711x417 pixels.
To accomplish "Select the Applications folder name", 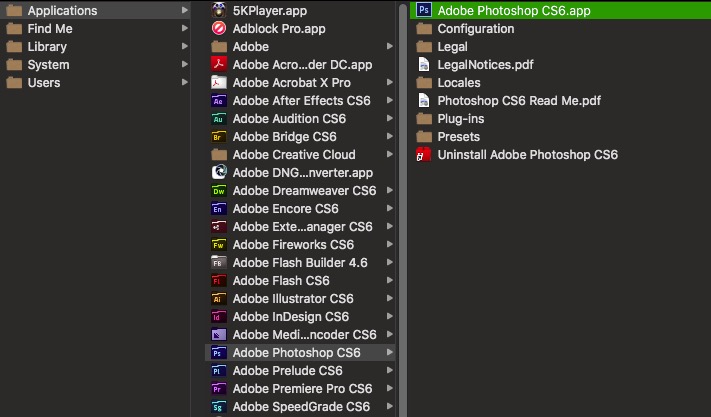I will (x=63, y=10).
